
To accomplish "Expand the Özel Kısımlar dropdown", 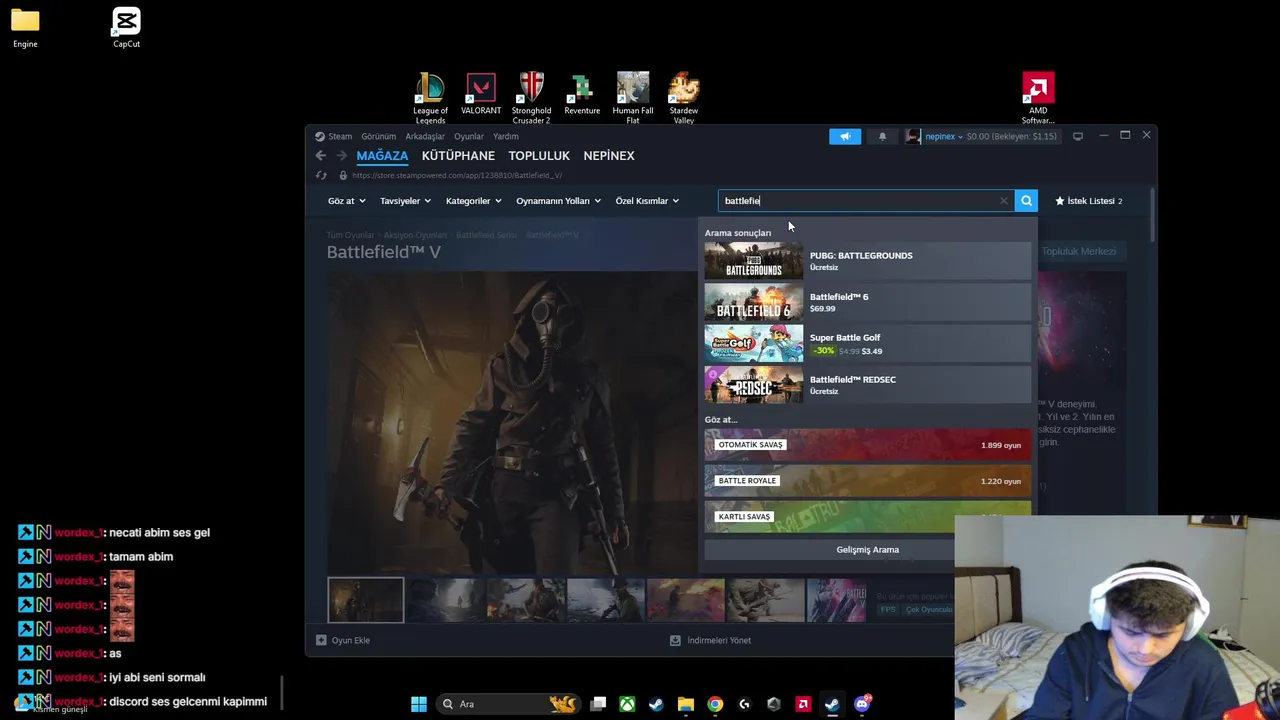I will [x=647, y=201].
